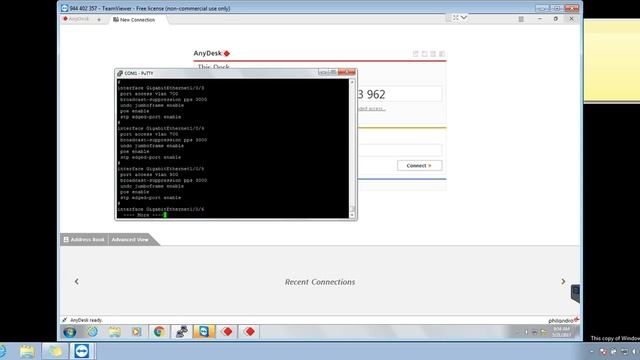Click the AnyDesk red diamond logo
Screen dimensions: 640x360
pos(227,53)
